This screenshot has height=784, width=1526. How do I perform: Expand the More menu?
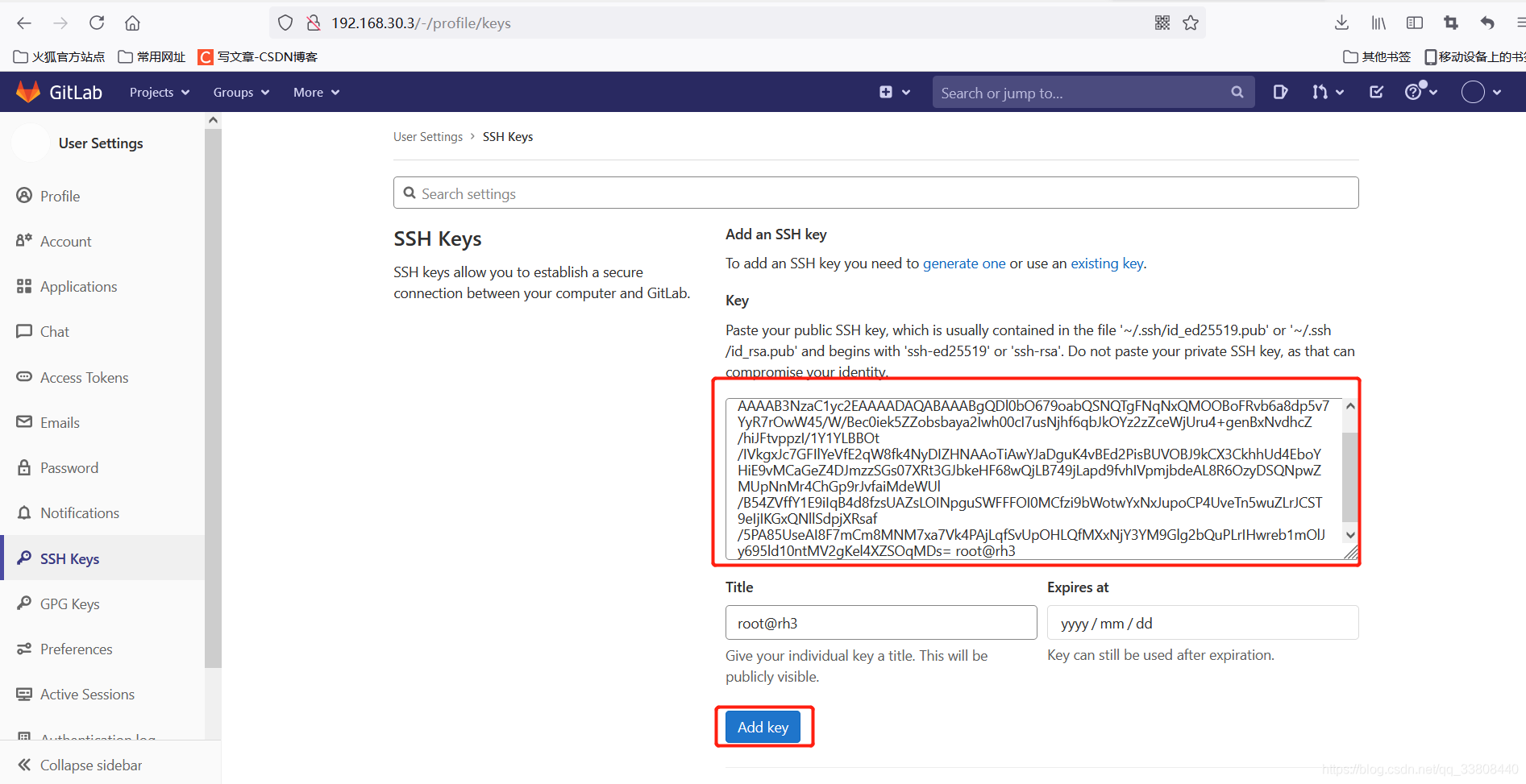pyautogui.click(x=316, y=92)
